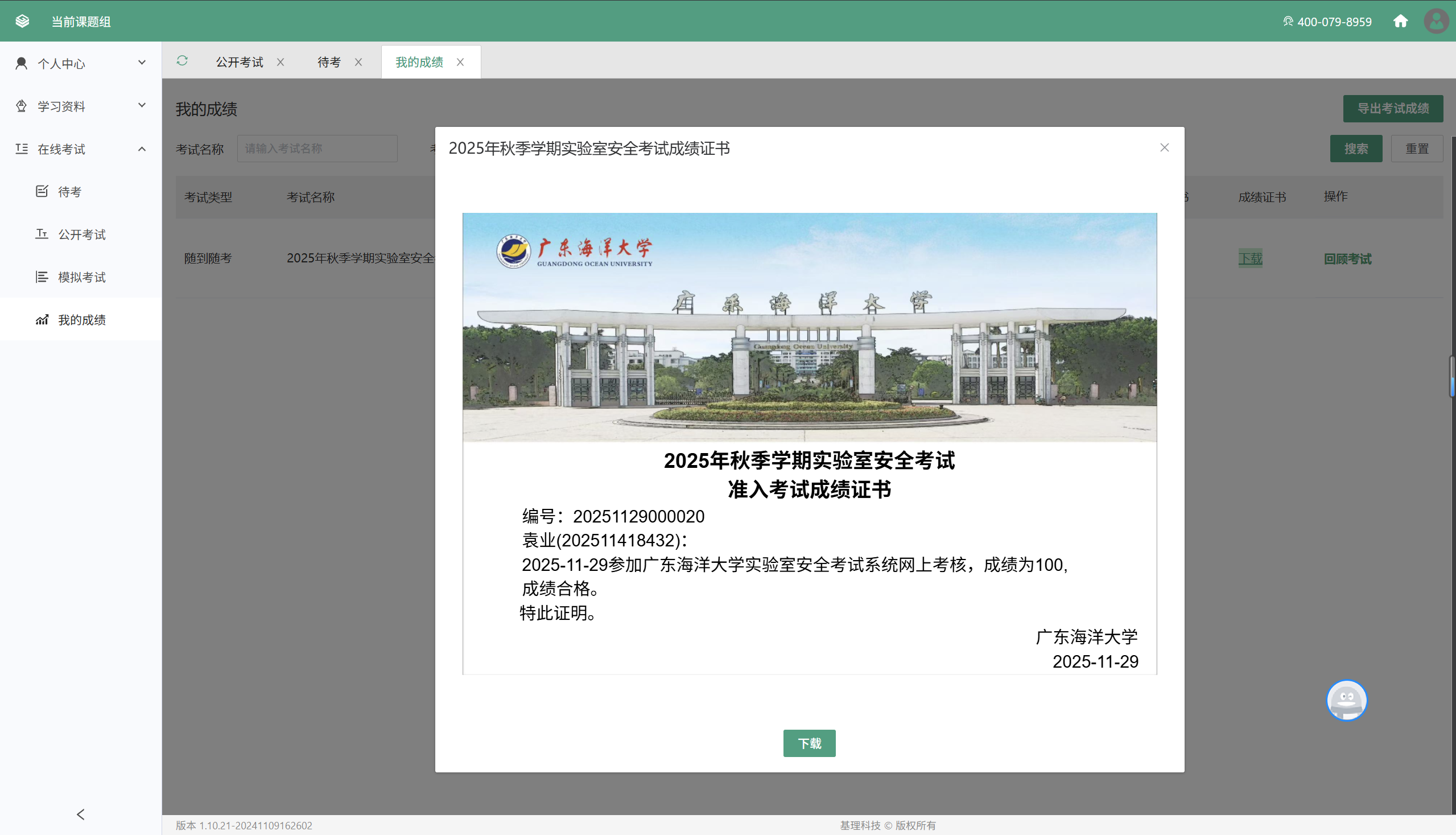1456x835 pixels.
Task: Open 模拟考试 in the sidebar
Action: 81,278
